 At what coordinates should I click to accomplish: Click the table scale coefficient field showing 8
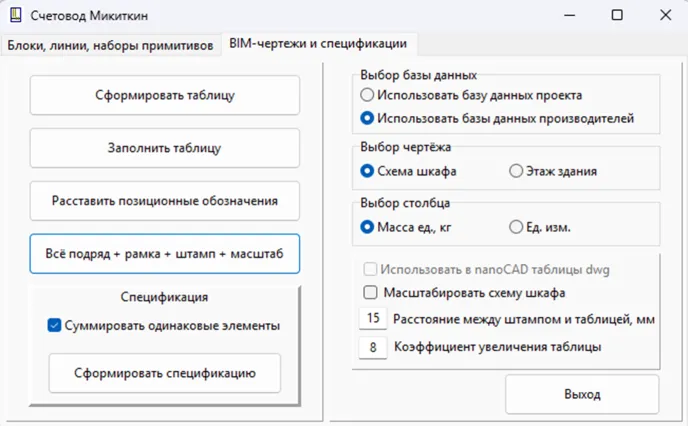pyautogui.click(x=373, y=347)
